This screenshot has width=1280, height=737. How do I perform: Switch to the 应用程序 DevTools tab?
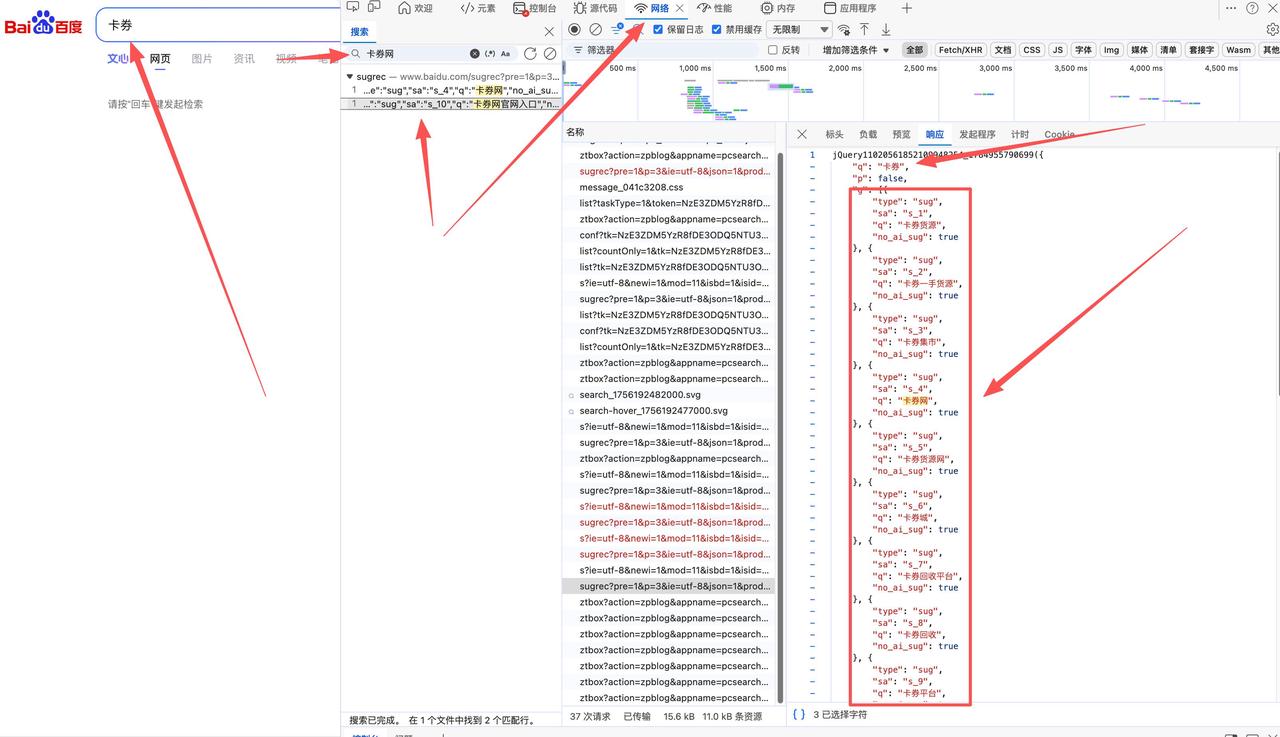850,8
